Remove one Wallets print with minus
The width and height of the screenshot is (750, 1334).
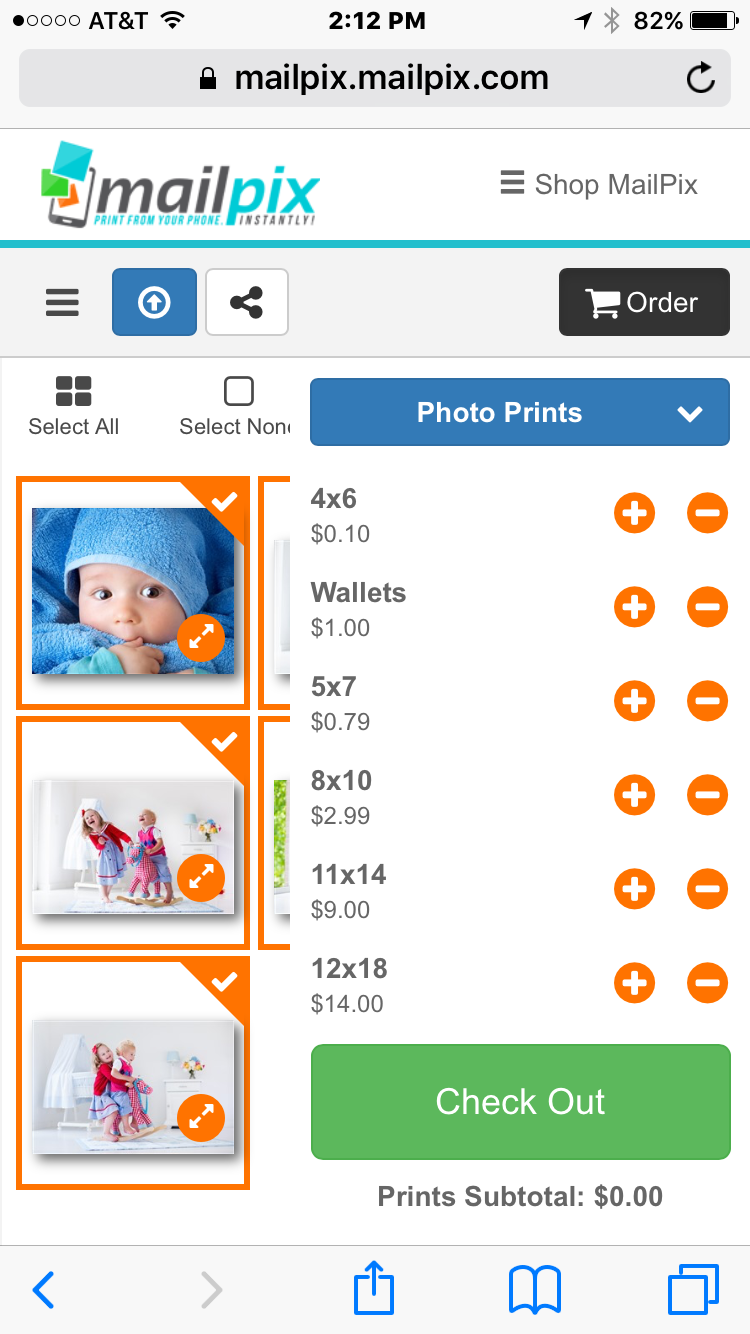707,608
